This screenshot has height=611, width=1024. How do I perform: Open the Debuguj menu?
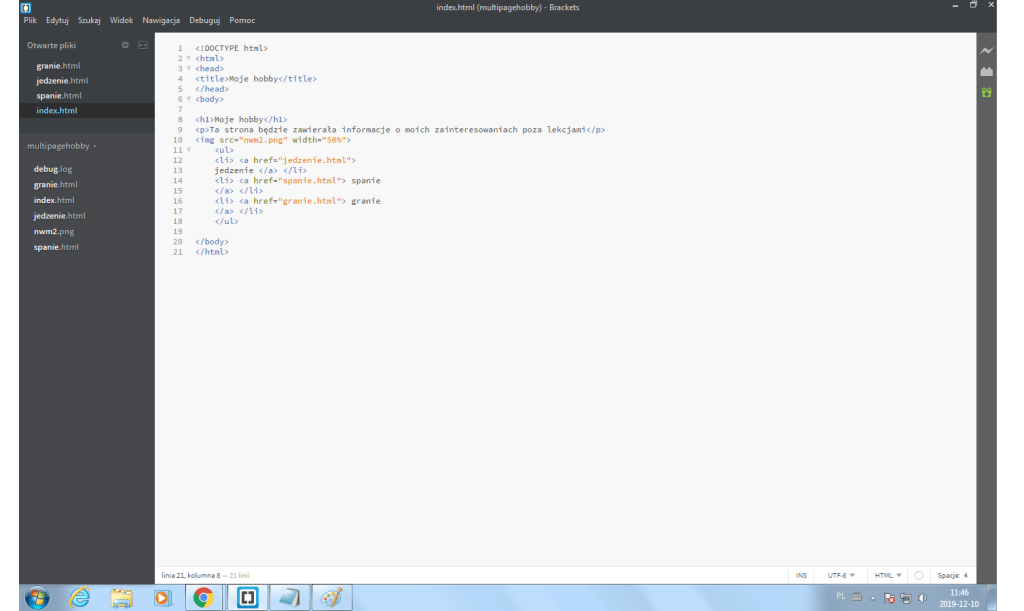(x=205, y=20)
